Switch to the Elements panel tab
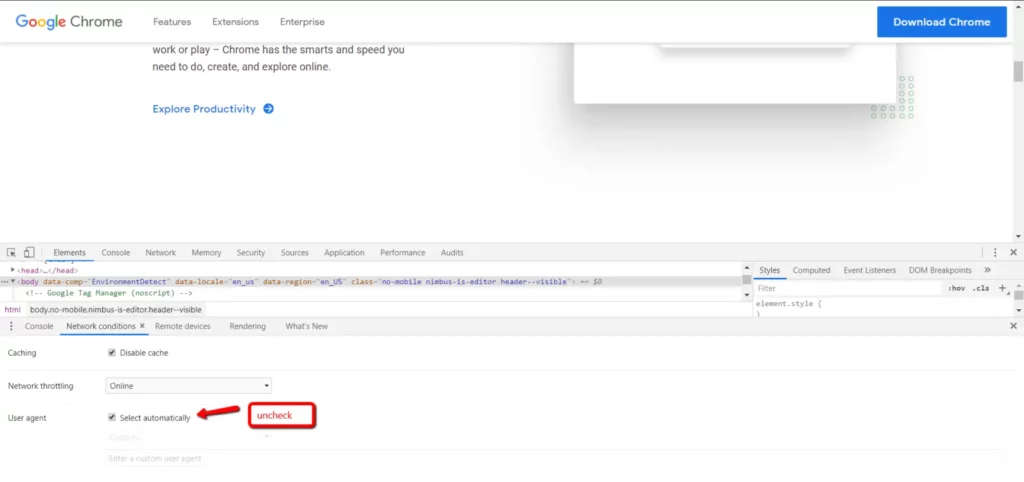 [69, 252]
